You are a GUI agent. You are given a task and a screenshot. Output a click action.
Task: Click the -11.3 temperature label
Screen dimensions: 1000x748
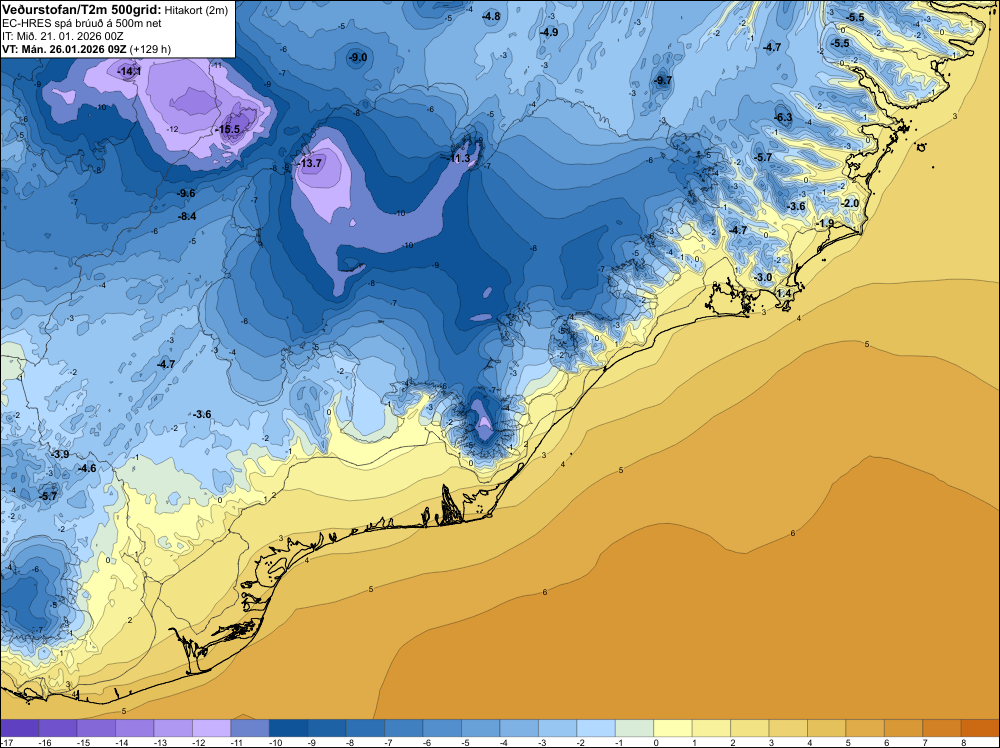[x=459, y=158]
